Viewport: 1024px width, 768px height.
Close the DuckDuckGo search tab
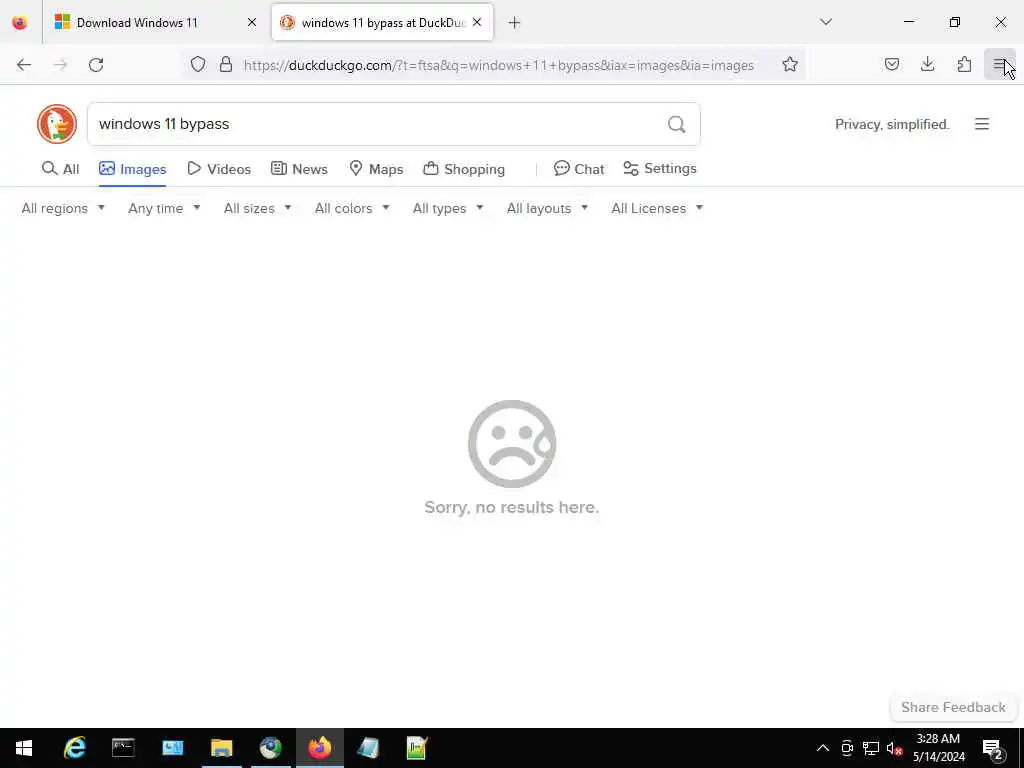[x=477, y=23]
